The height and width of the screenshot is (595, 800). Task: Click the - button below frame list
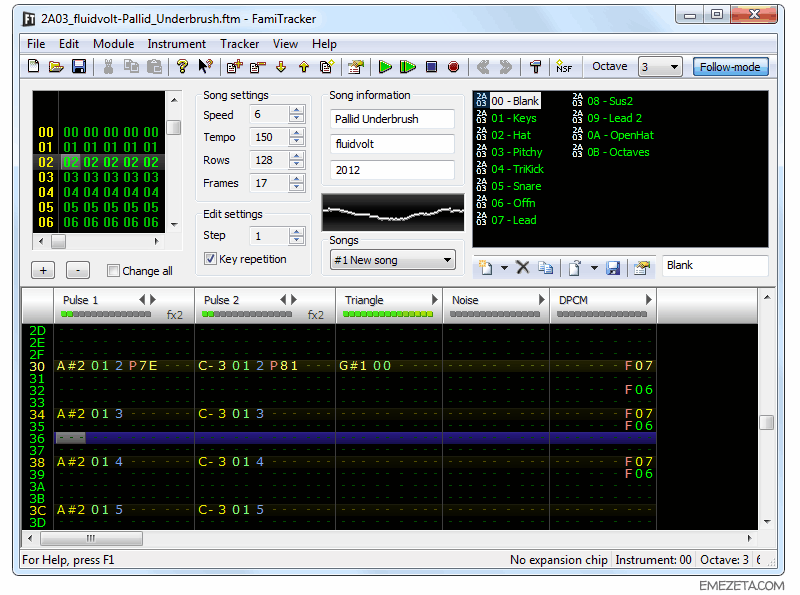click(x=78, y=270)
